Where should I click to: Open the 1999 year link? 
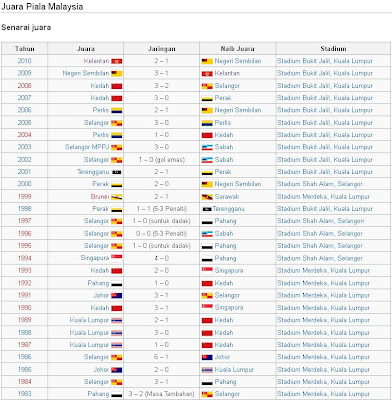[24, 197]
